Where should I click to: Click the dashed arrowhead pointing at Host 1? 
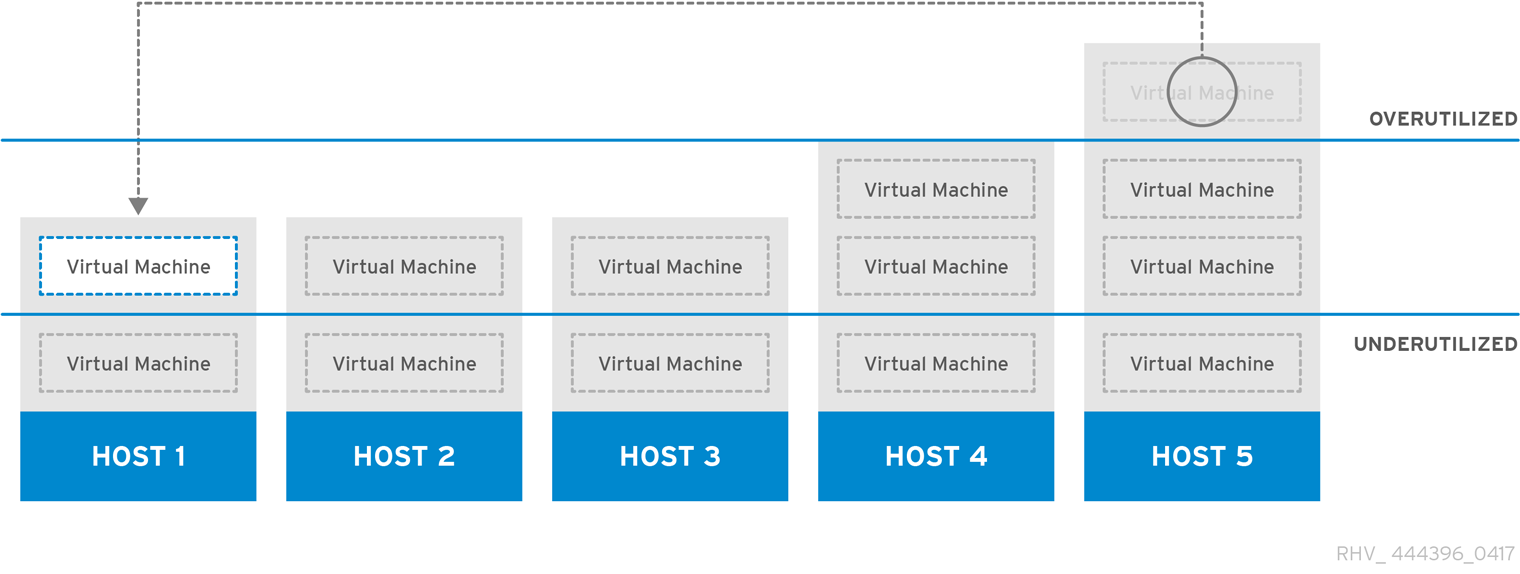pyautogui.click(x=138, y=206)
